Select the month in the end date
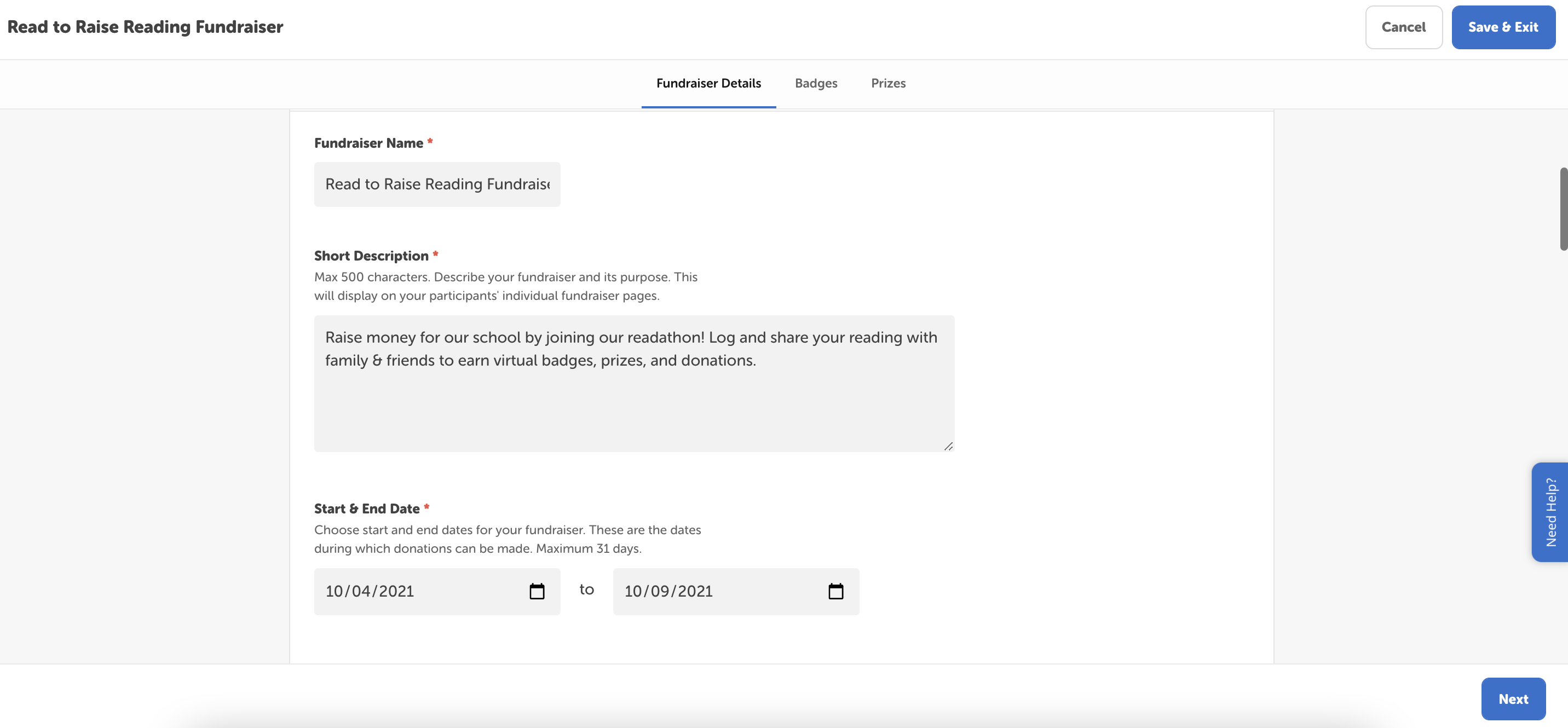 tap(633, 591)
